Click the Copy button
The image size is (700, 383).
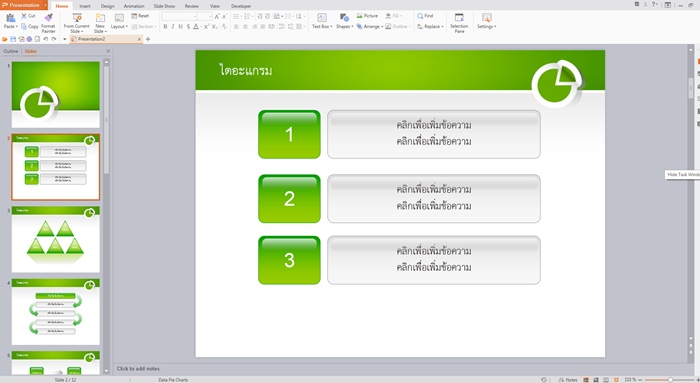pos(29,27)
